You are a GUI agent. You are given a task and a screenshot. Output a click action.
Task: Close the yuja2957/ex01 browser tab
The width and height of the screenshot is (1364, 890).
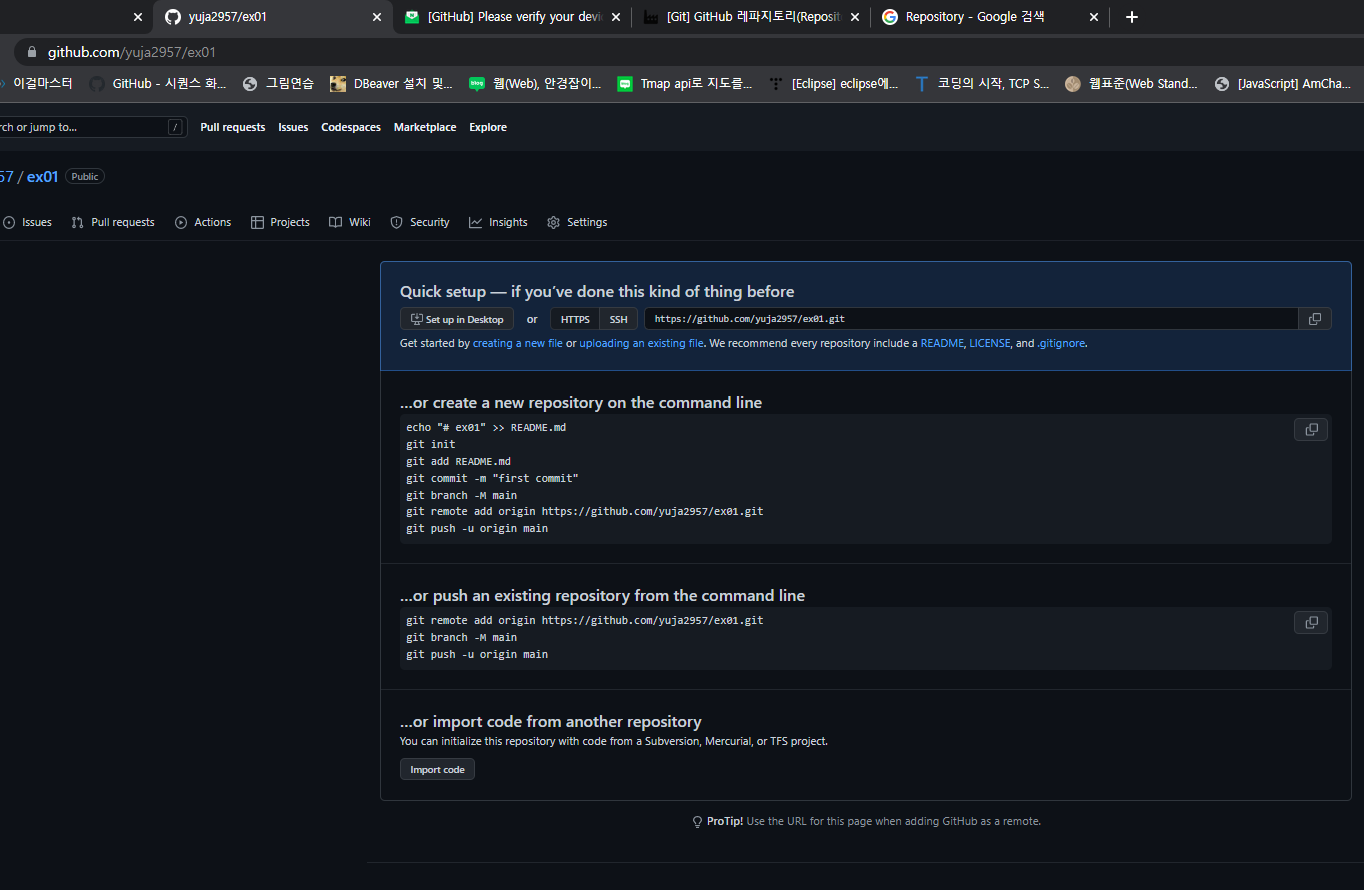[x=377, y=17]
